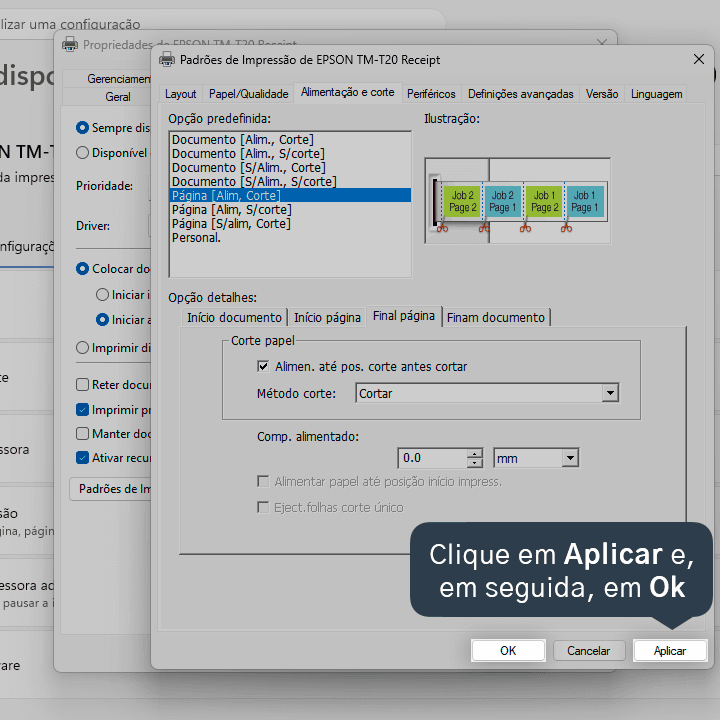The width and height of the screenshot is (720, 720).
Task: Open the Geral tab in Propriedades window
Action: coord(107,97)
